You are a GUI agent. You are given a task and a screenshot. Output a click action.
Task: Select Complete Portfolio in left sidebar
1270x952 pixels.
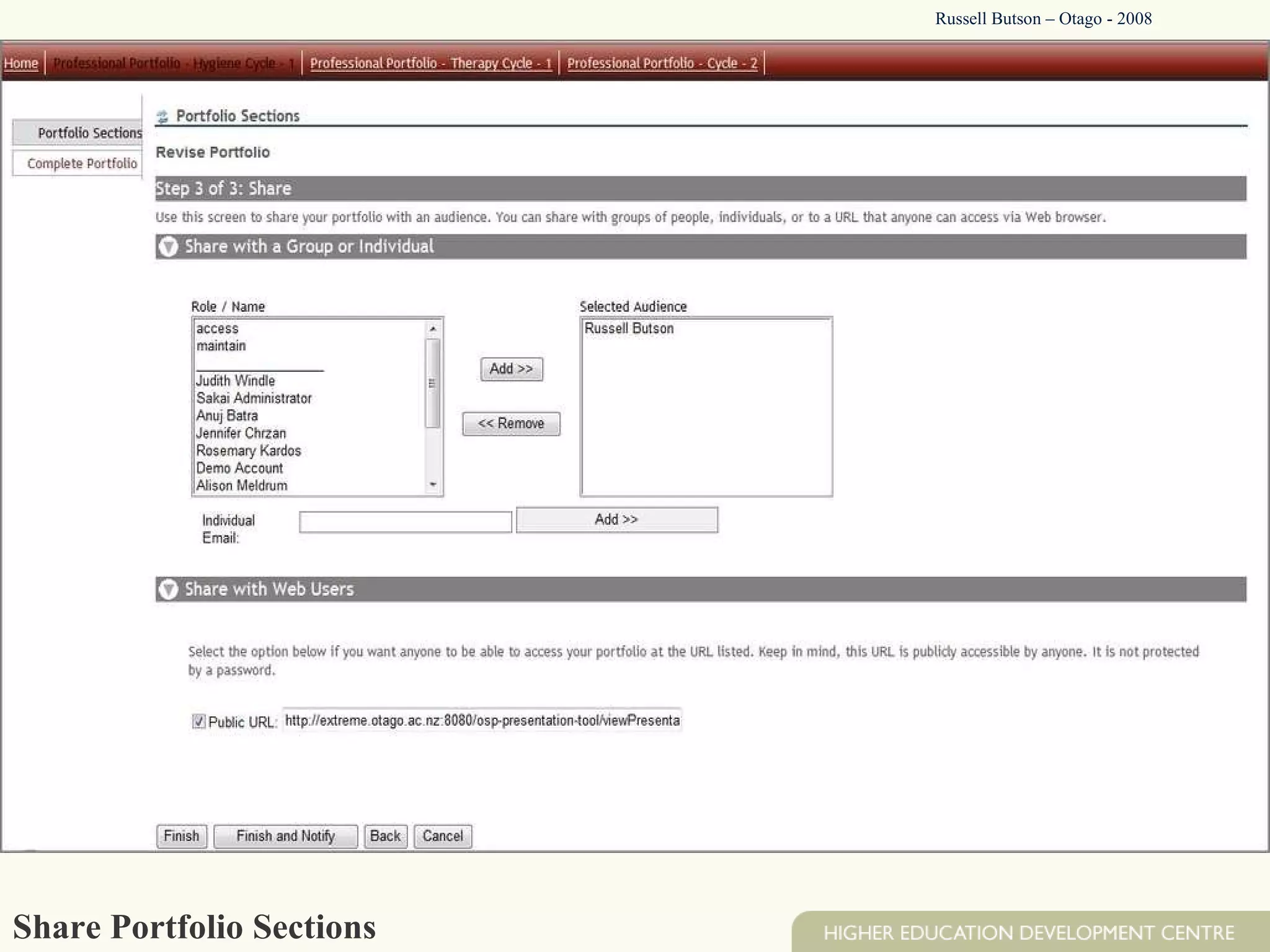pos(78,164)
